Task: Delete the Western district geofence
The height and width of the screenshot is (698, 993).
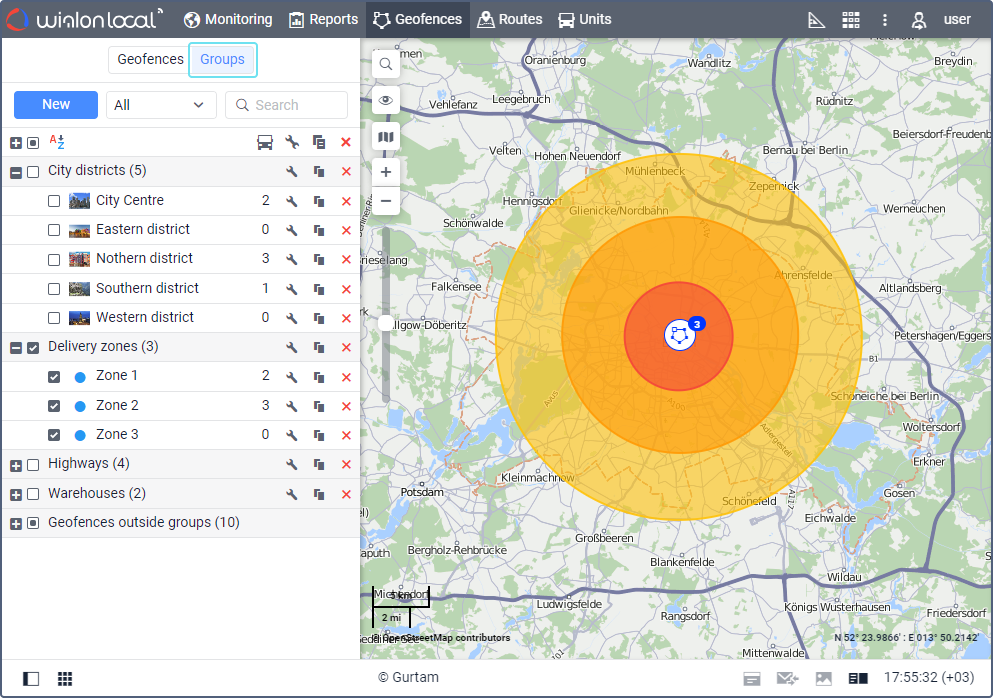Action: tap(346, 318)
